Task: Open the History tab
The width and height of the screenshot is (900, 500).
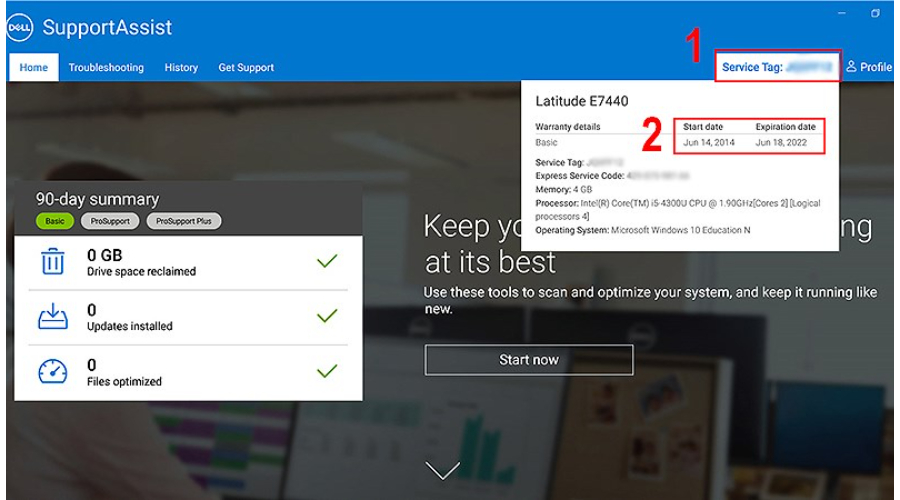Action: pyautogui.click(x=181, y=68)
